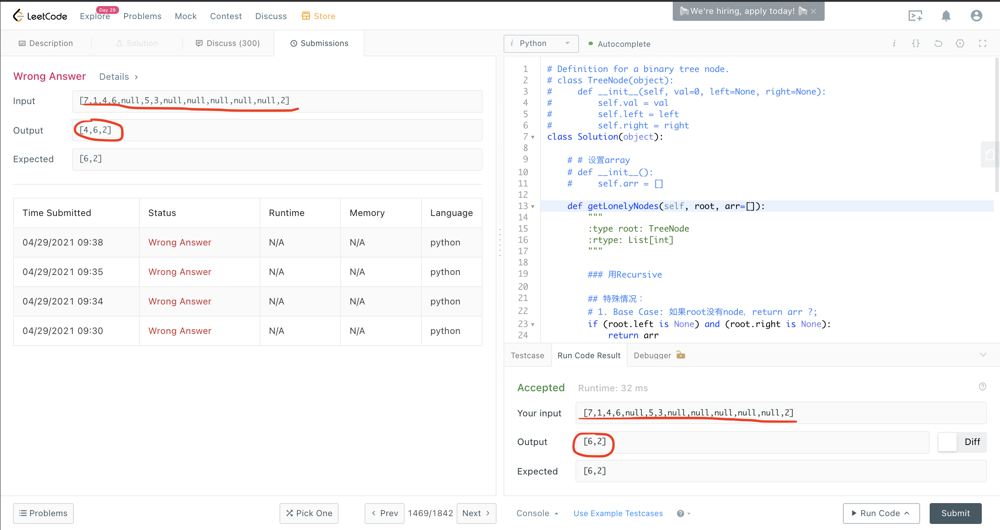1000x530 pixels.
Task: Dismiss the We're hiring banner
Action: (x=813, y=11)
